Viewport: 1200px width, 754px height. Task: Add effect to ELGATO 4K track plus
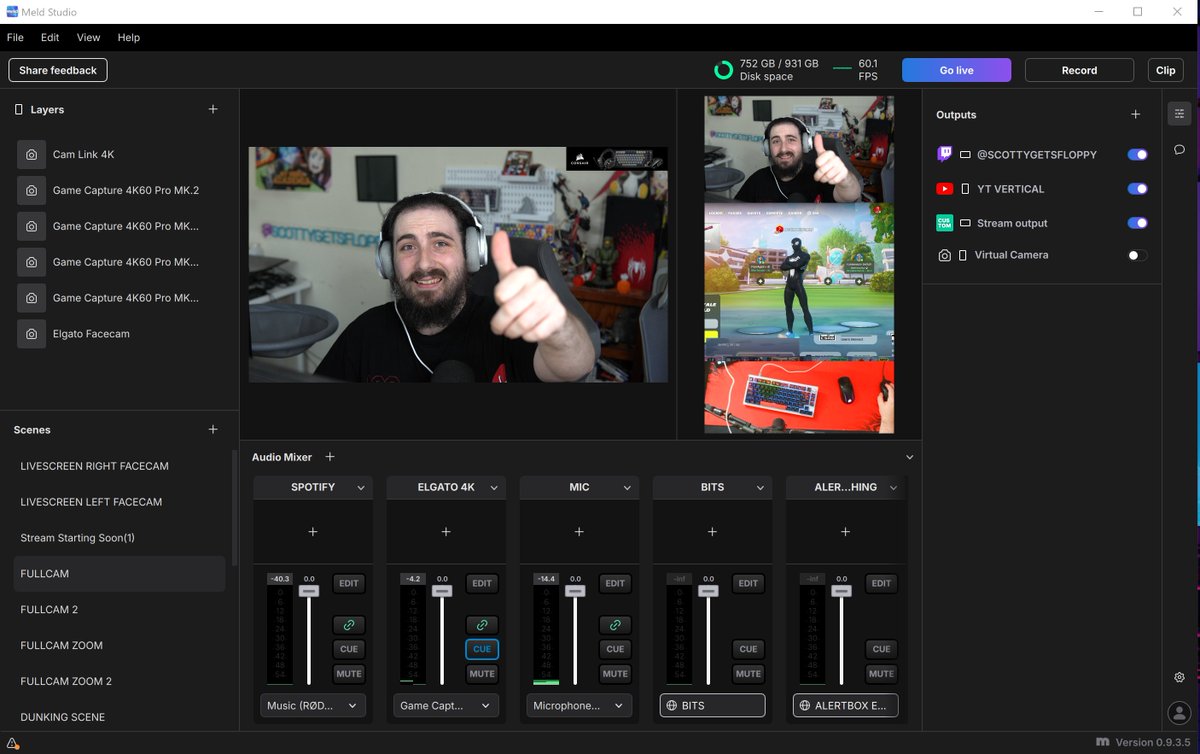coord(446,532)
